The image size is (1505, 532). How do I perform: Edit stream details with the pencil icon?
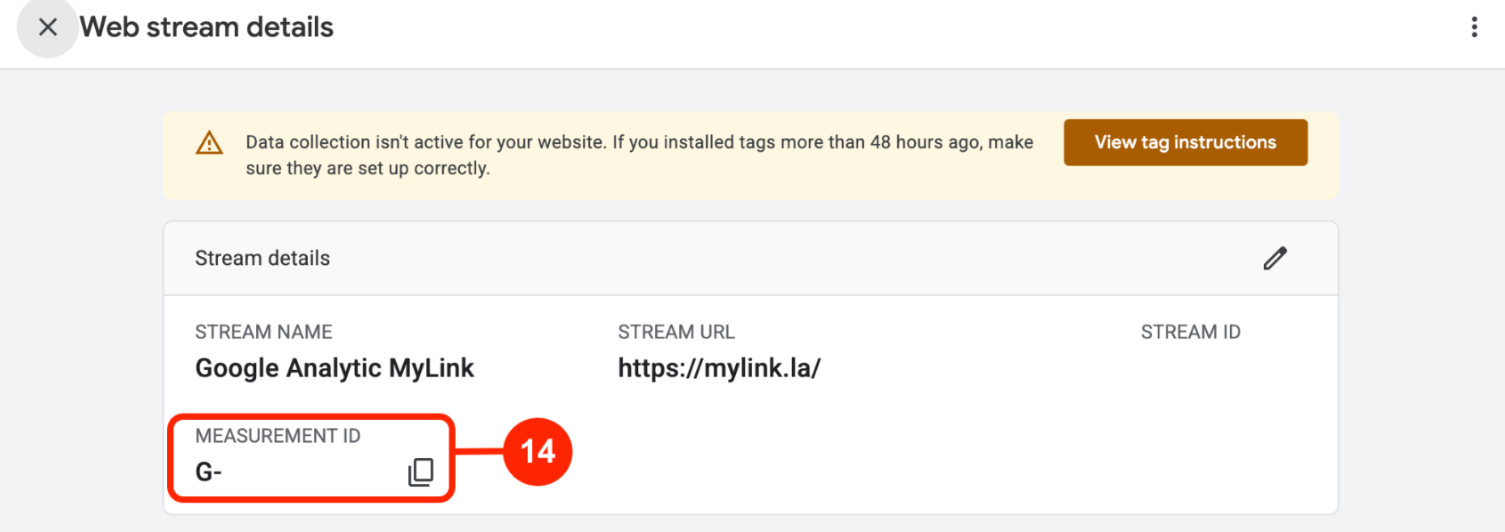tap(1275, 258)
